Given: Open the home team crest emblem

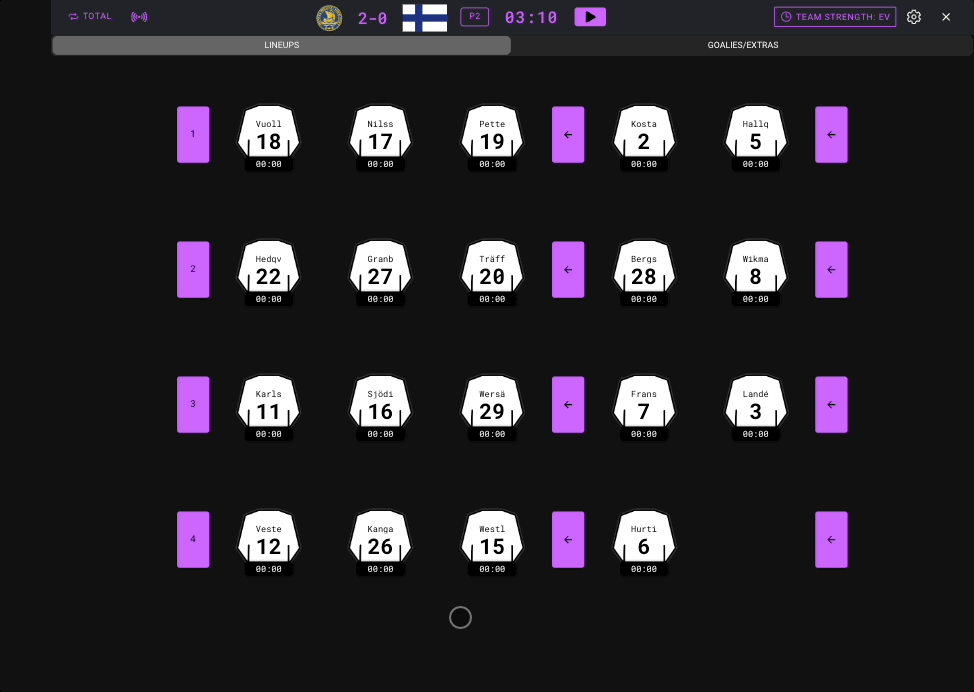Looking at the screenshot, I should [x=330, y=17].
